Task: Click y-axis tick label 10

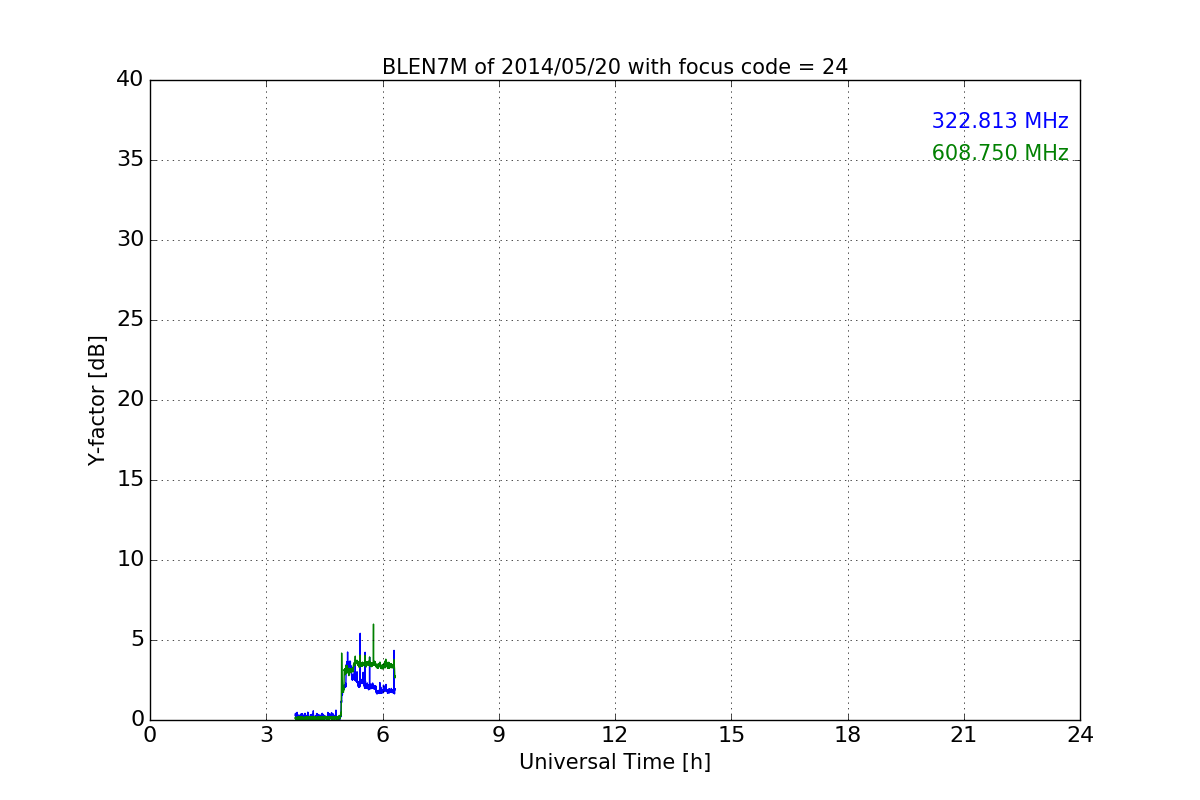Action: point(130,560)
